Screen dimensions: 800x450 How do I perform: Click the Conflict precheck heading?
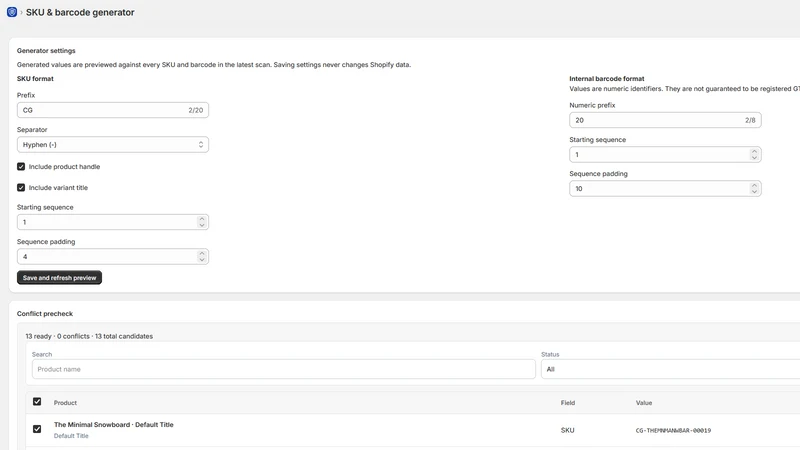pos(45,314)
